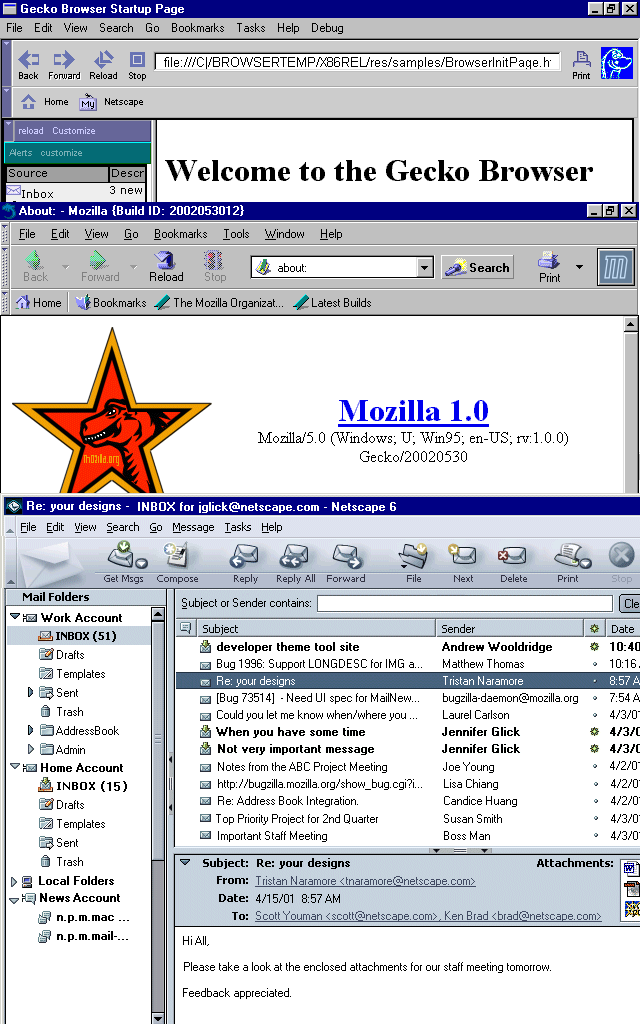Toggle flag on 'Not very important message'
Viewport: 640px width, 1024px height.
[594, 749]
